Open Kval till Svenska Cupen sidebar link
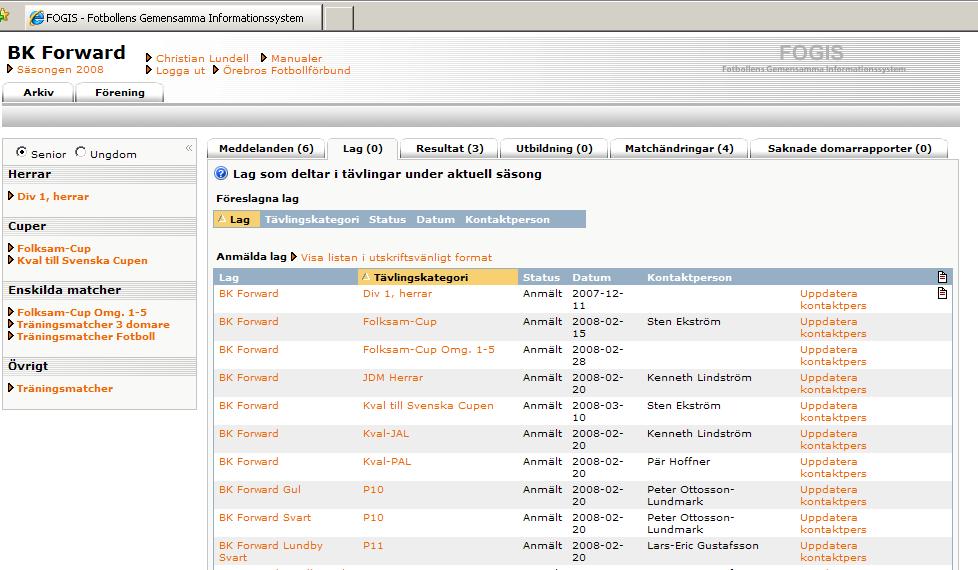The image size is (978, 570). tap(82, 261)
